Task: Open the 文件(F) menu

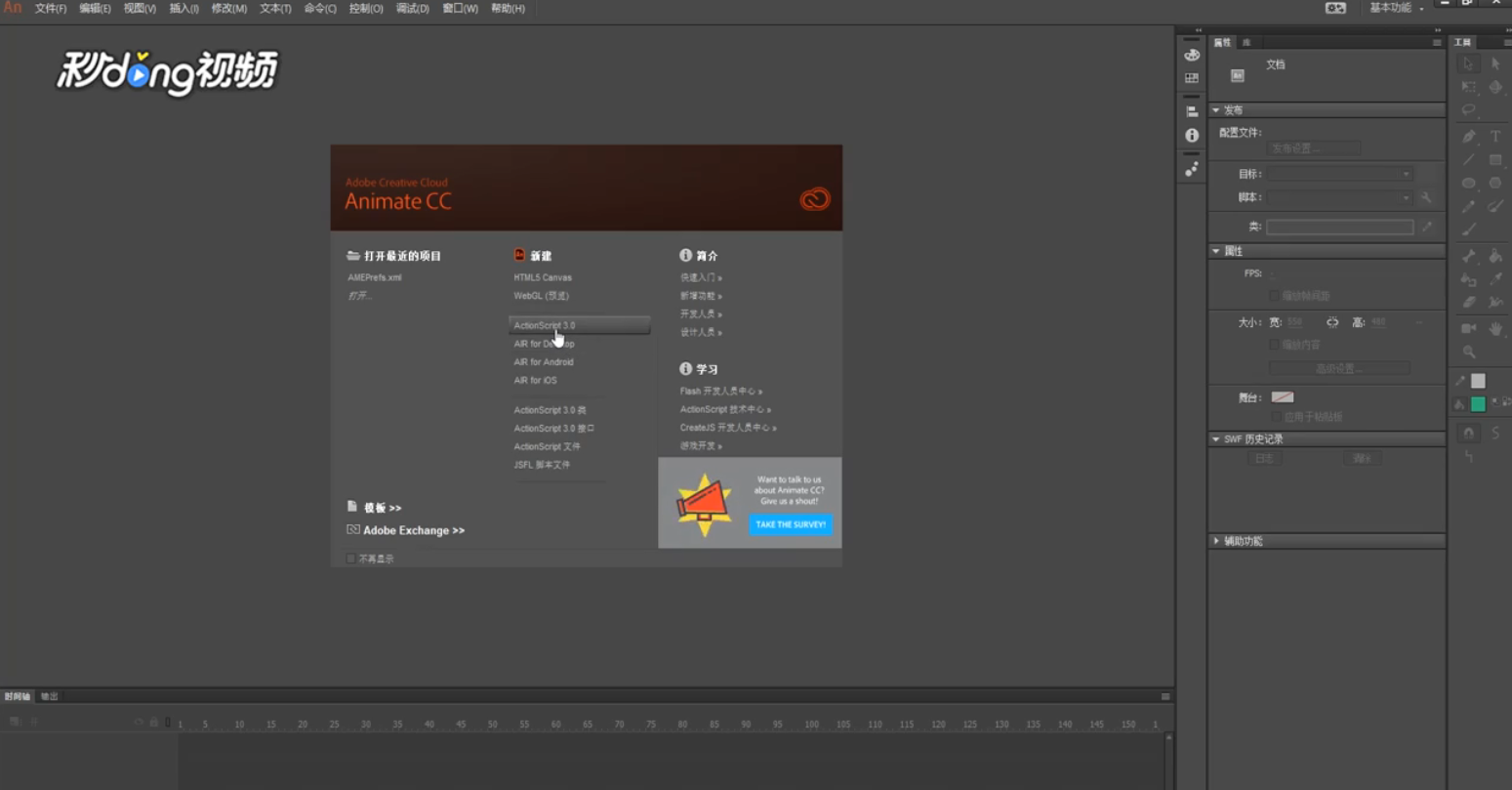Action: (51, 9)
